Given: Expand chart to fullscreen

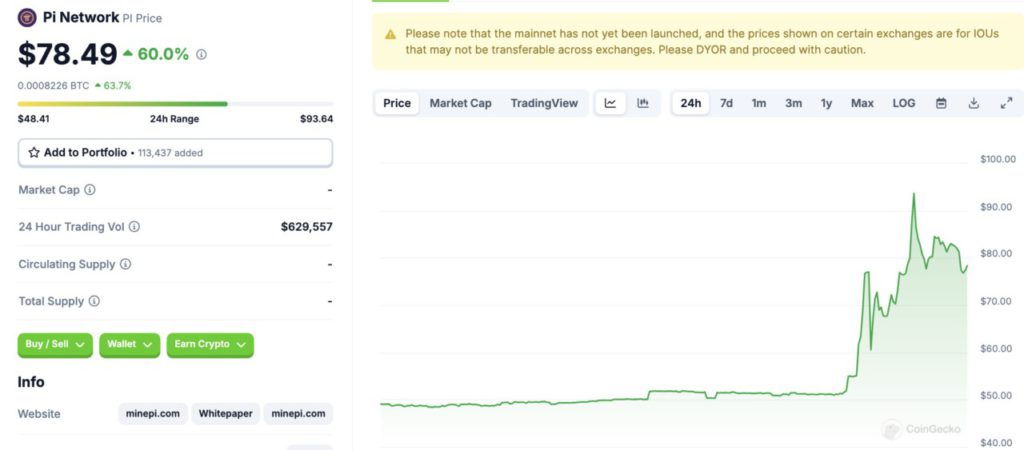Looking at the screenshot, I should 1006,103.
